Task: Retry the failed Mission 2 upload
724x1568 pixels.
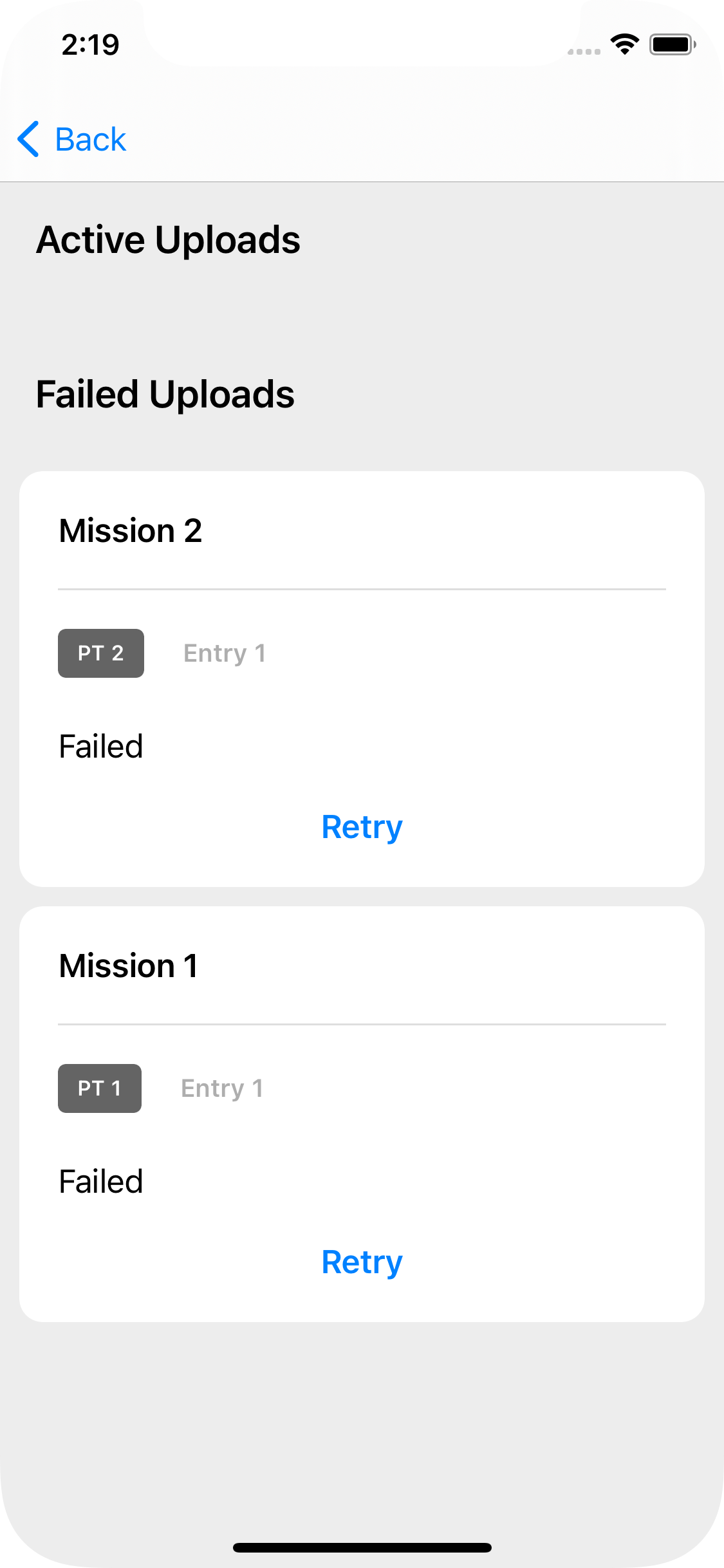Action: click(362, 828)
